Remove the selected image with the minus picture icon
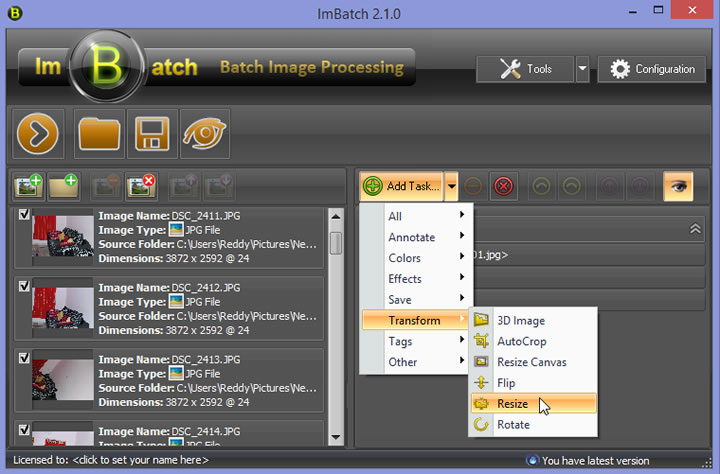 [x=106, y=186]
